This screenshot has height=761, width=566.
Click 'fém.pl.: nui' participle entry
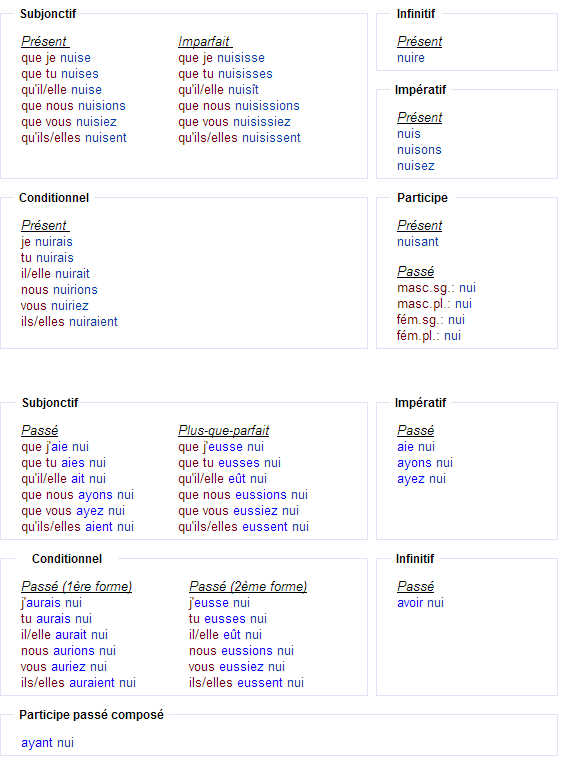[429, 336]
